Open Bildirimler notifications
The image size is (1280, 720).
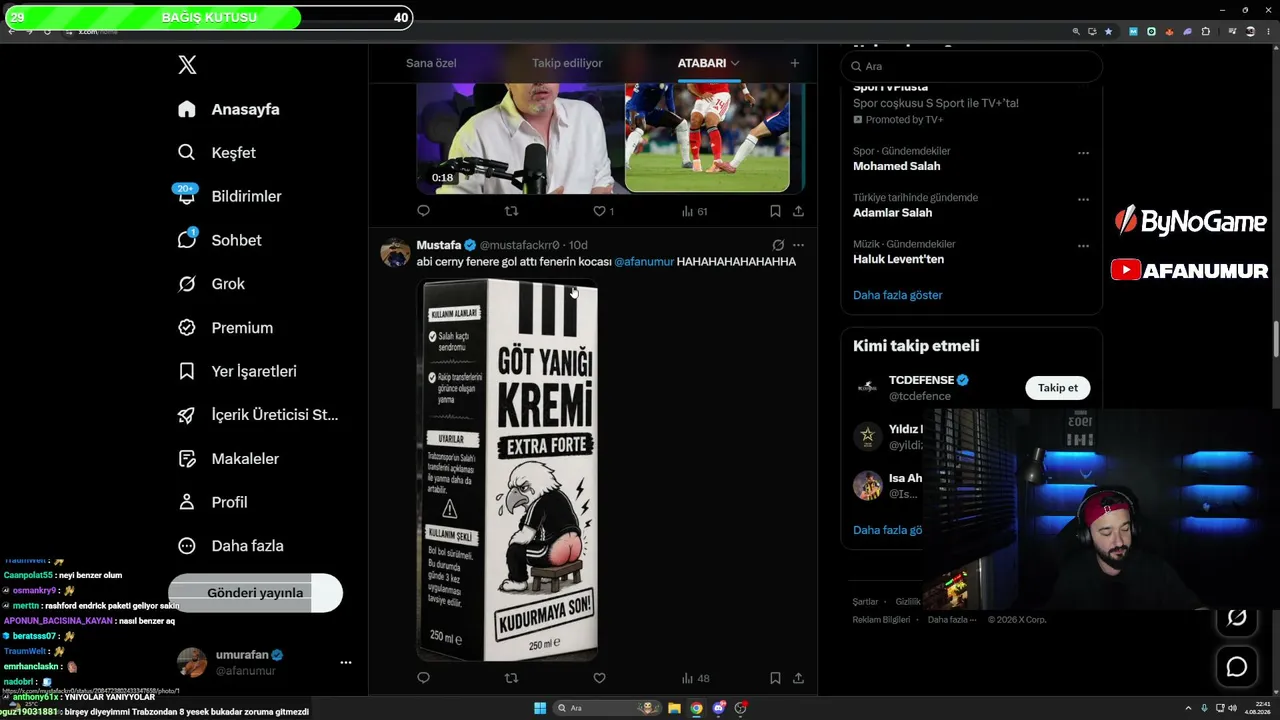point(228,196)
